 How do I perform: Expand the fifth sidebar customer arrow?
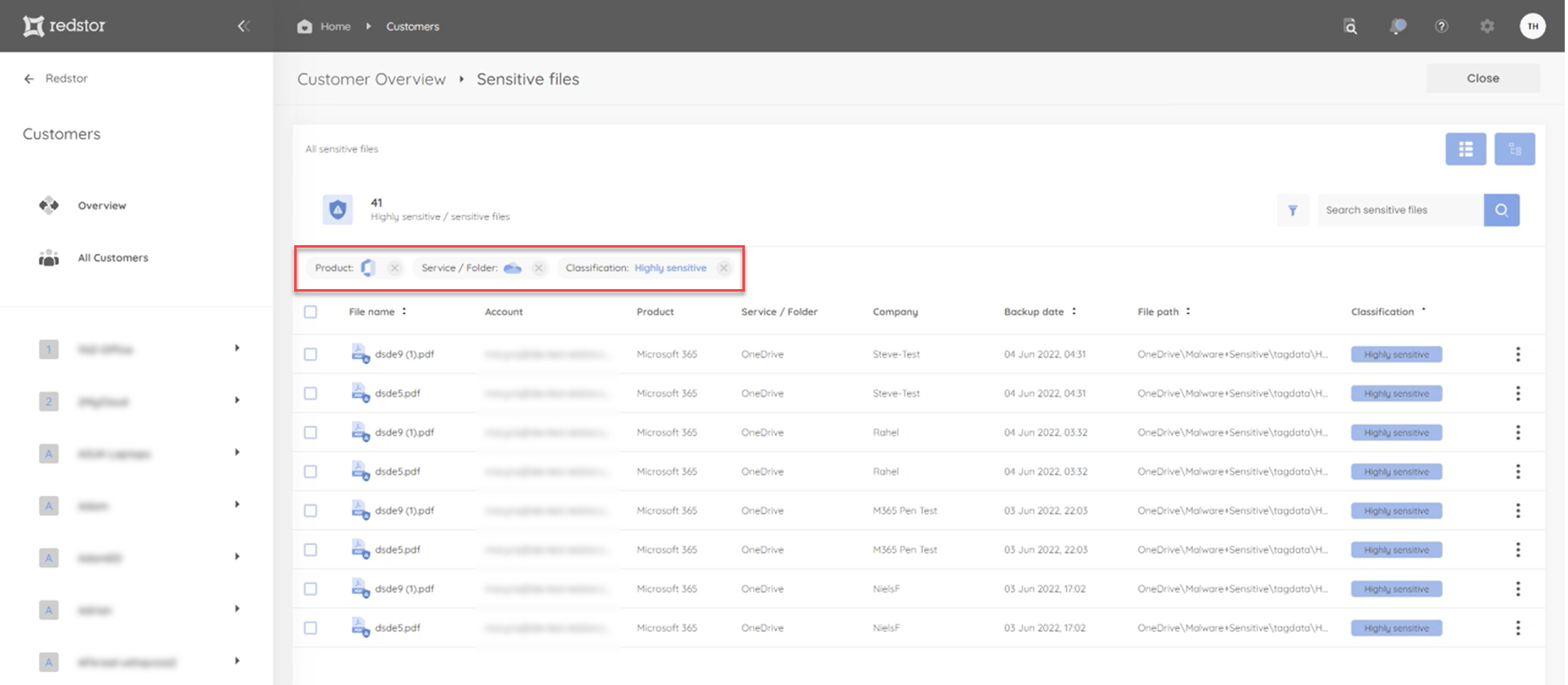(x=237, y=557)
